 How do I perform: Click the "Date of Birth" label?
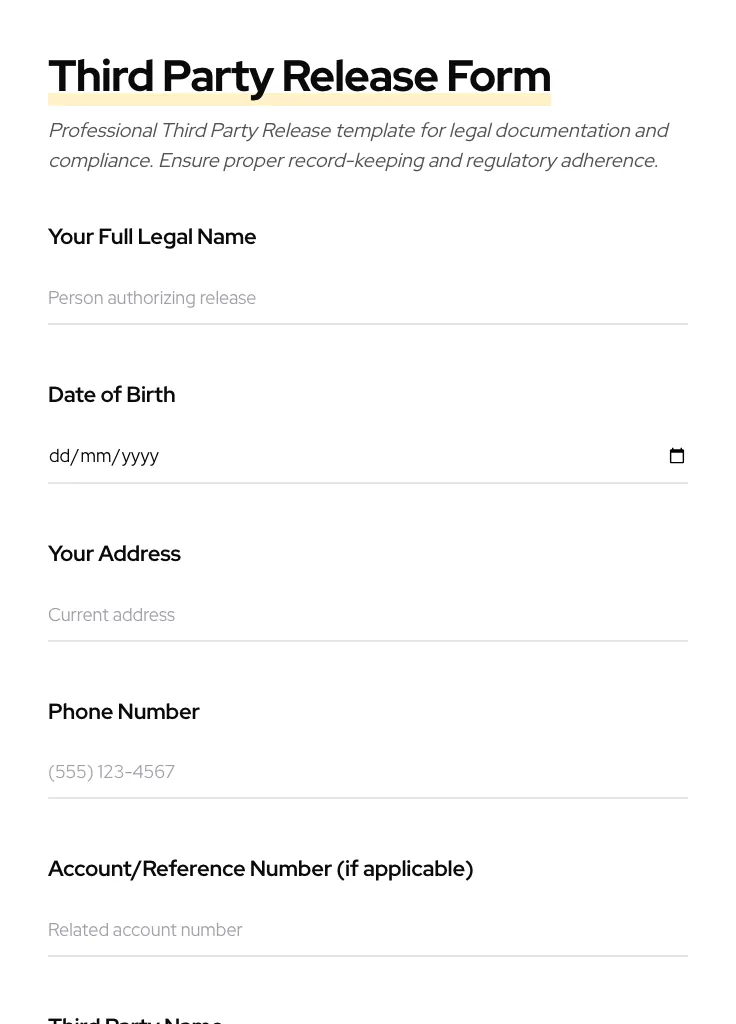pyautogui.click(x=112, y=395)
